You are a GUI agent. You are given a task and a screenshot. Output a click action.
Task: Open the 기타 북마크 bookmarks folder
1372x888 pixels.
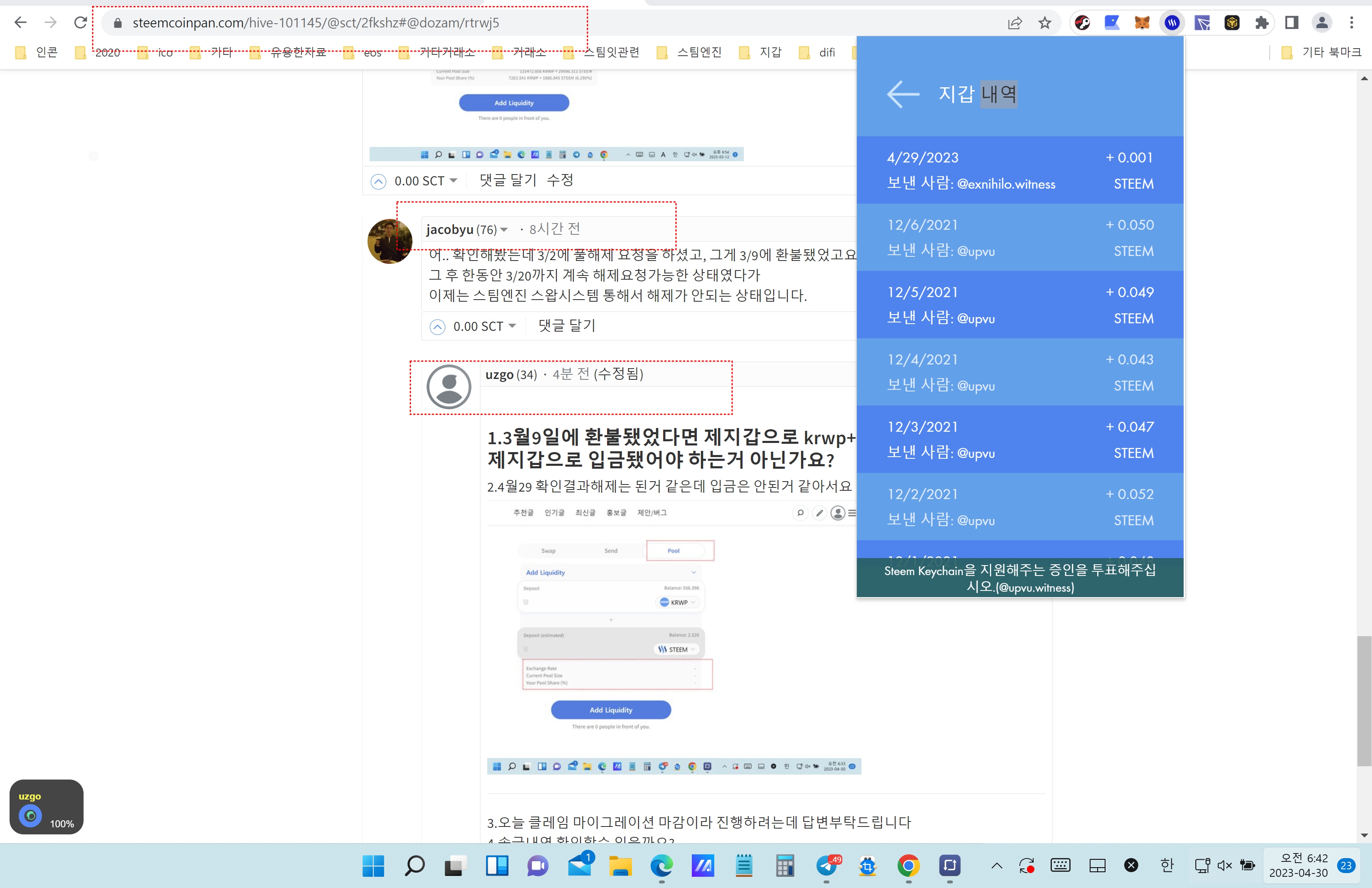tap(1330, 52)
